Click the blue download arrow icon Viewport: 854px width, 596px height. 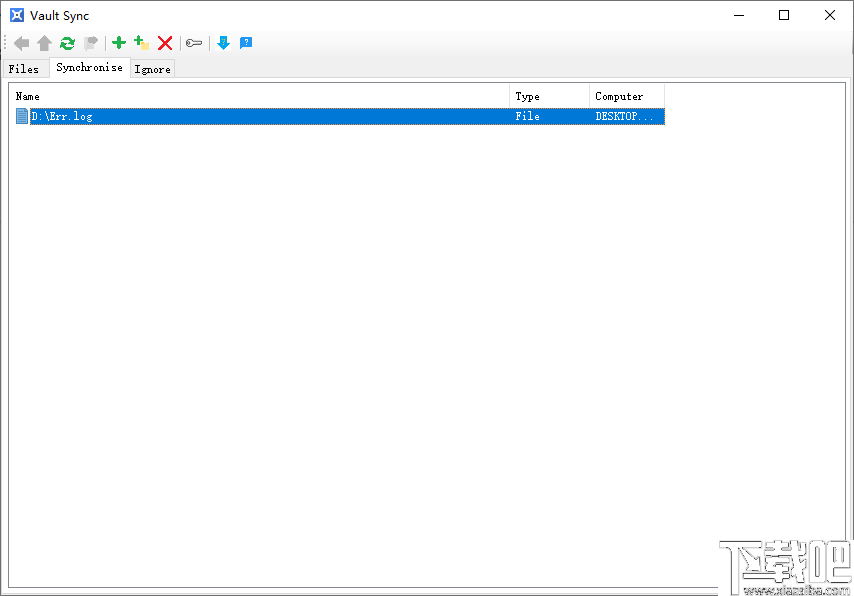coord(223,42)
